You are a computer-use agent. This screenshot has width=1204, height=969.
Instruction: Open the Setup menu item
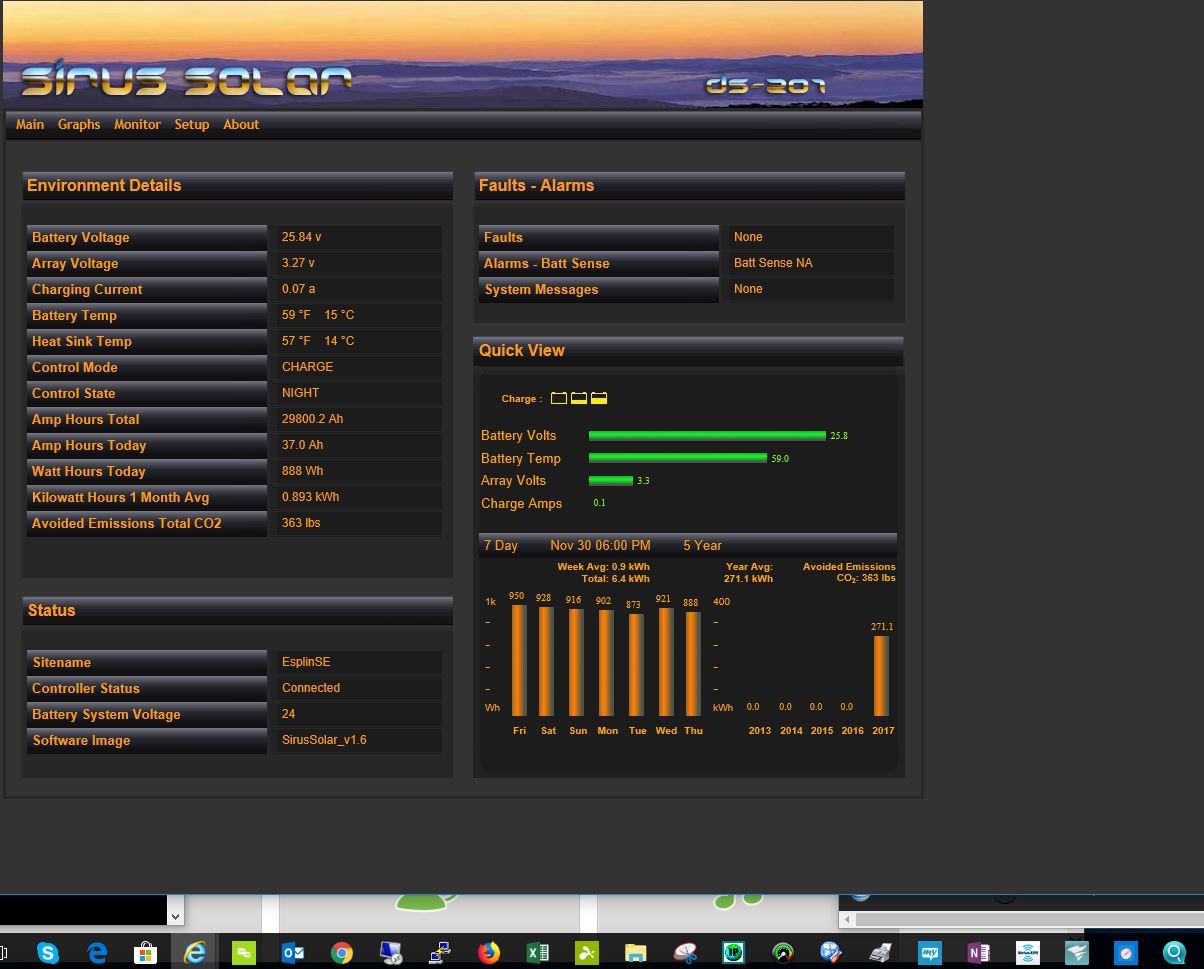pyautogui.click(x=191, y=125)
